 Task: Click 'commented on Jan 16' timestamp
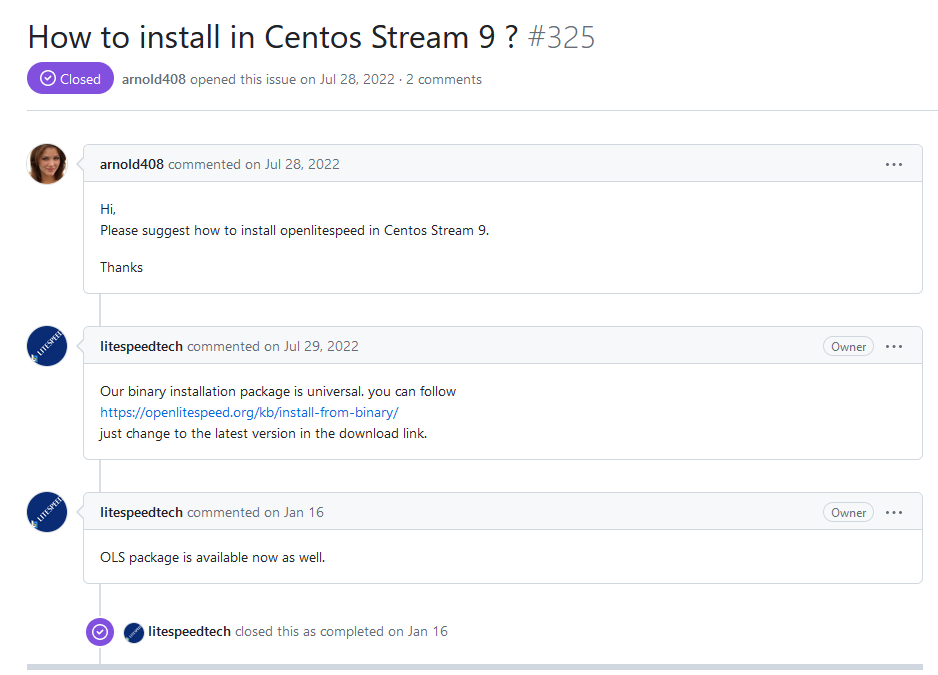[255, 513]
